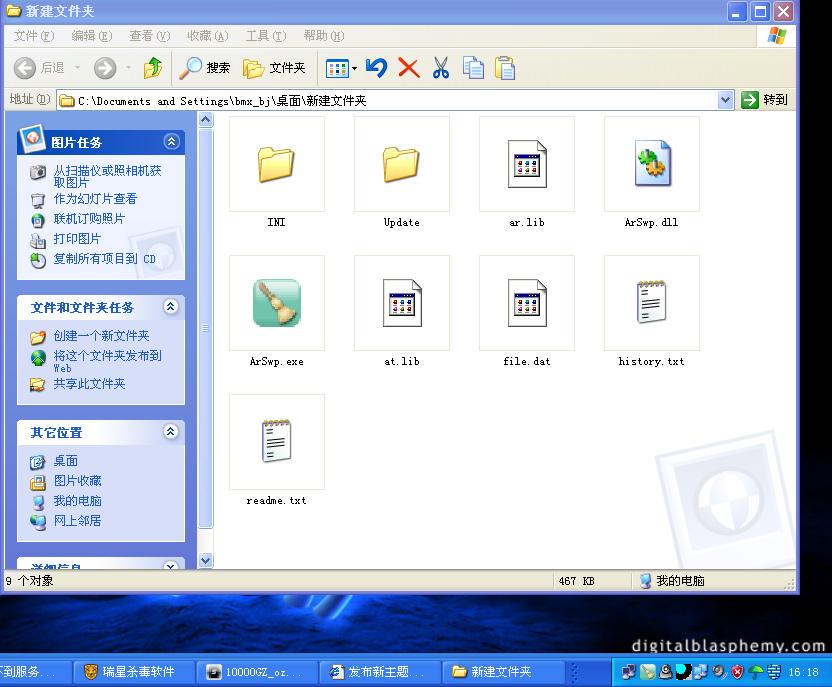
Task: Select the at.lib file icon
Action: 402,303
